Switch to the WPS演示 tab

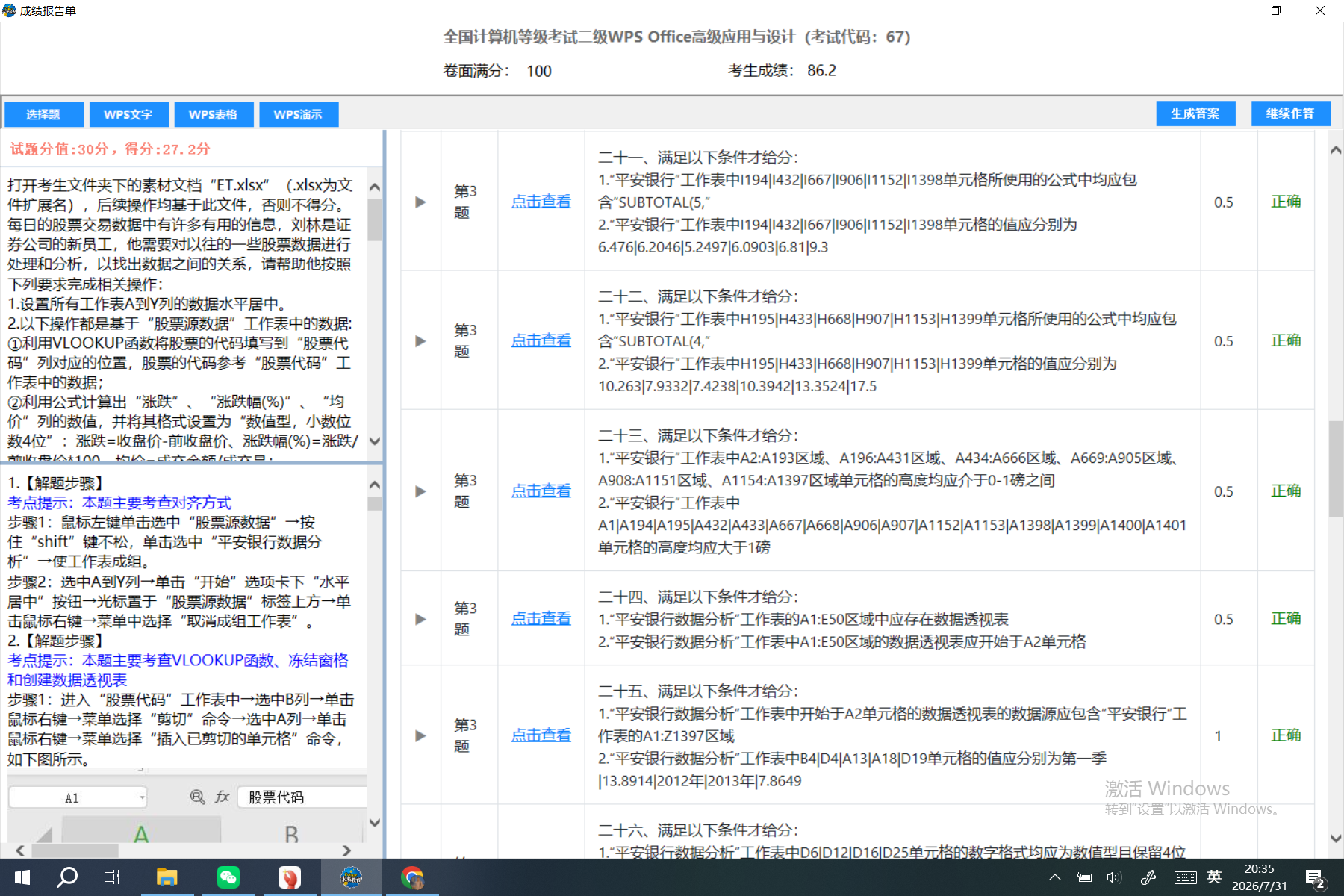(x=299, y=114)
